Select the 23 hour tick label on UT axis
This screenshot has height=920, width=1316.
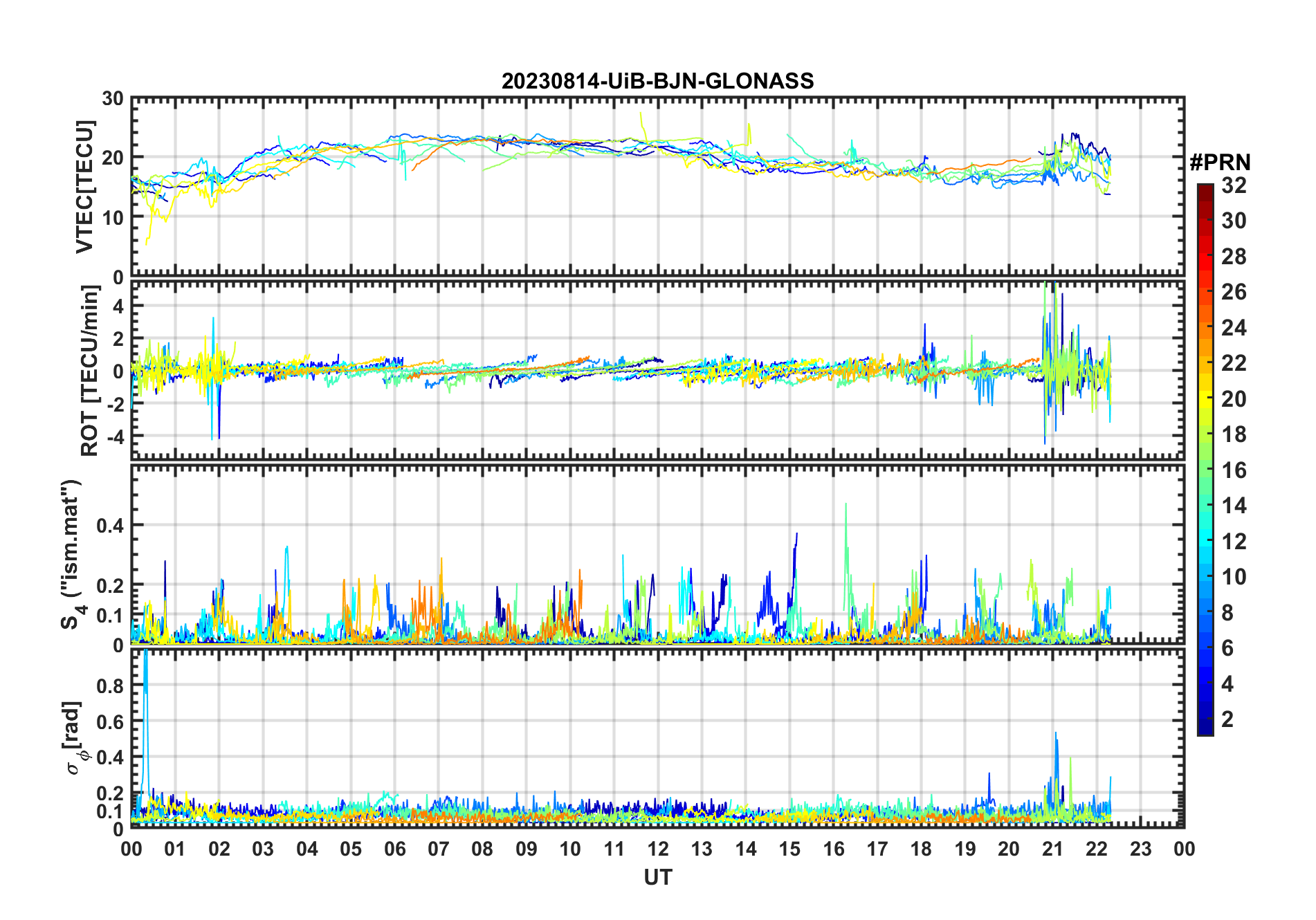1140,849
